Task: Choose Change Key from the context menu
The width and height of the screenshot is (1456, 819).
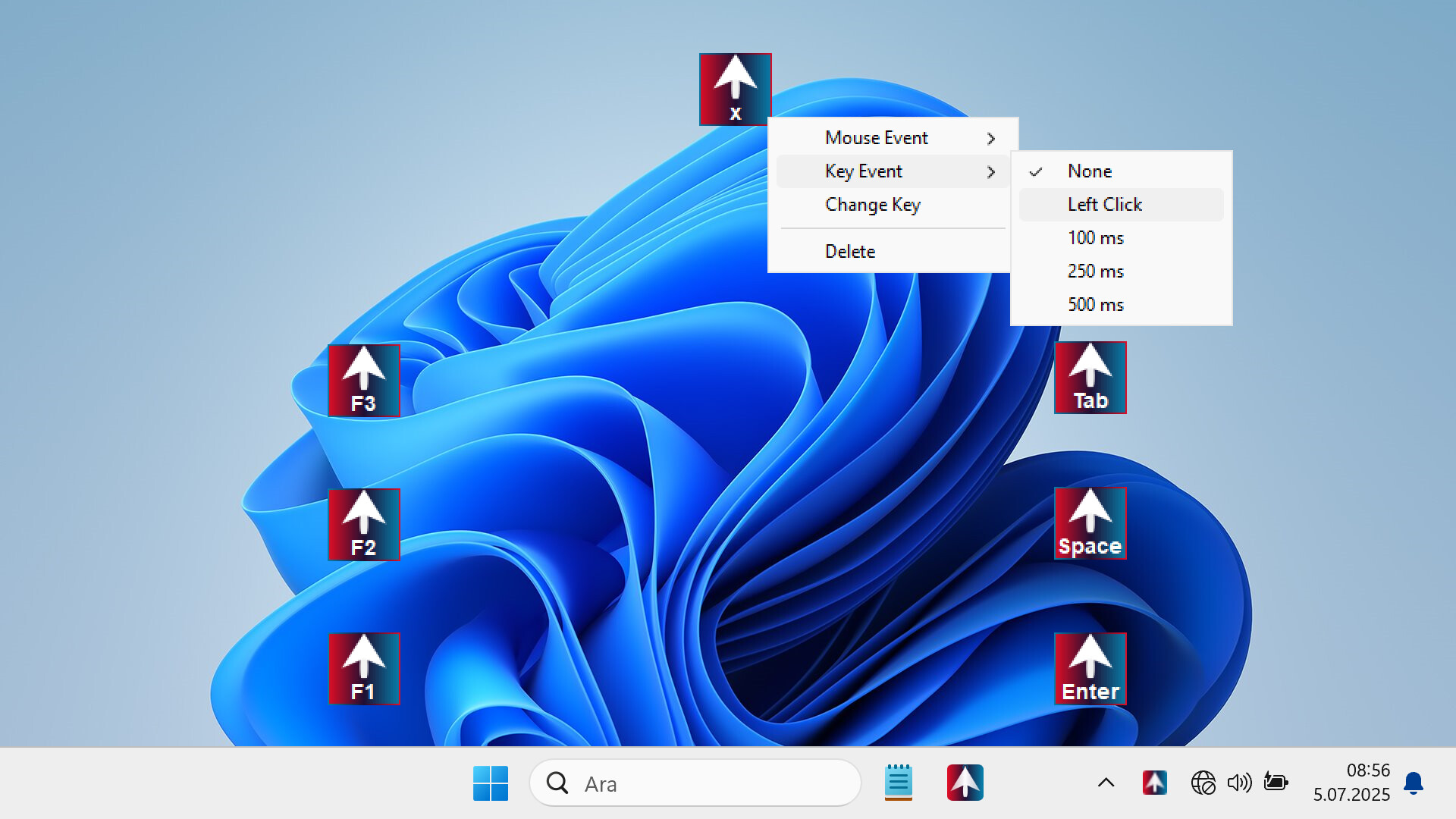Action: coord(873,205)
